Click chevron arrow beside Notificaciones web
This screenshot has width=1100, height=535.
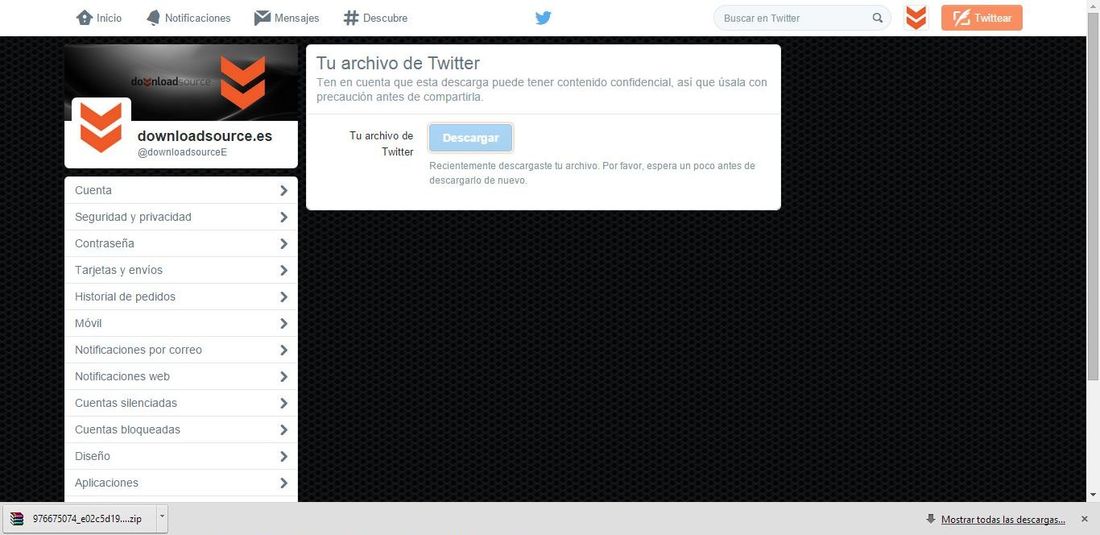point(283,377)
